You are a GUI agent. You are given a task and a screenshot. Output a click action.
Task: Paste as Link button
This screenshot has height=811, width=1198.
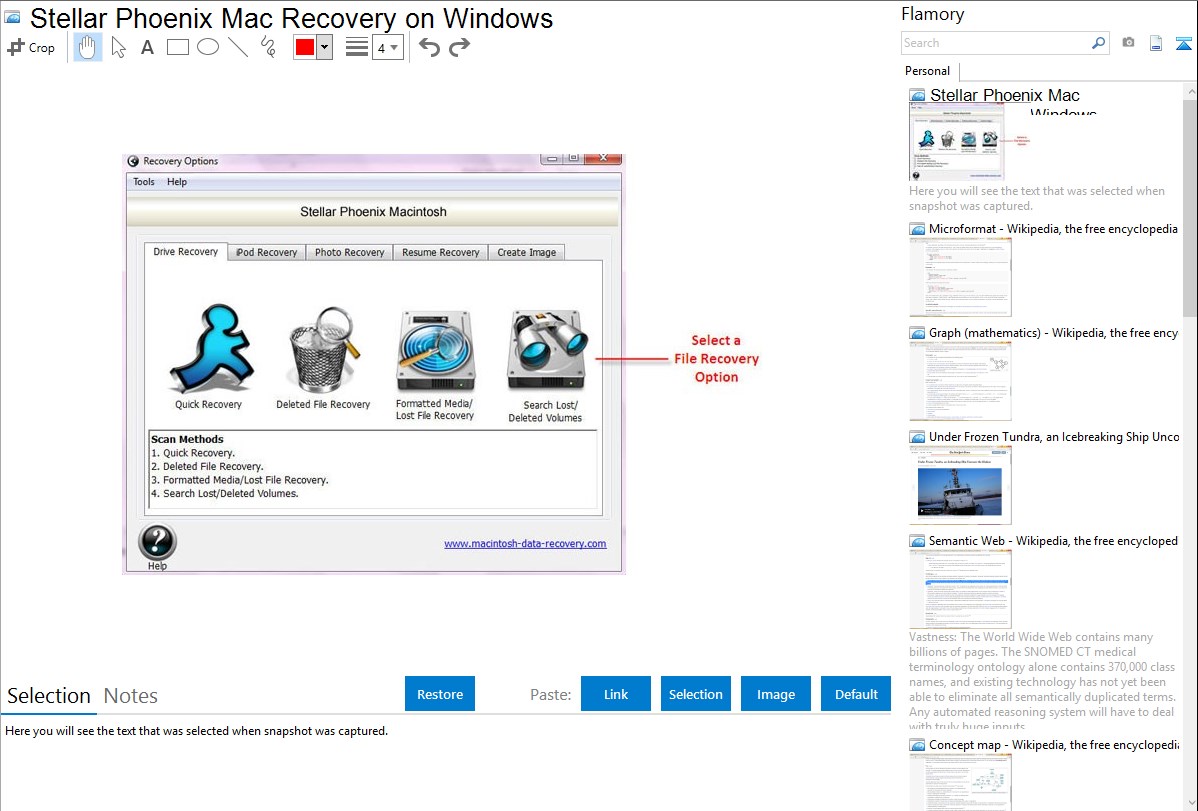tap(616, 694)
